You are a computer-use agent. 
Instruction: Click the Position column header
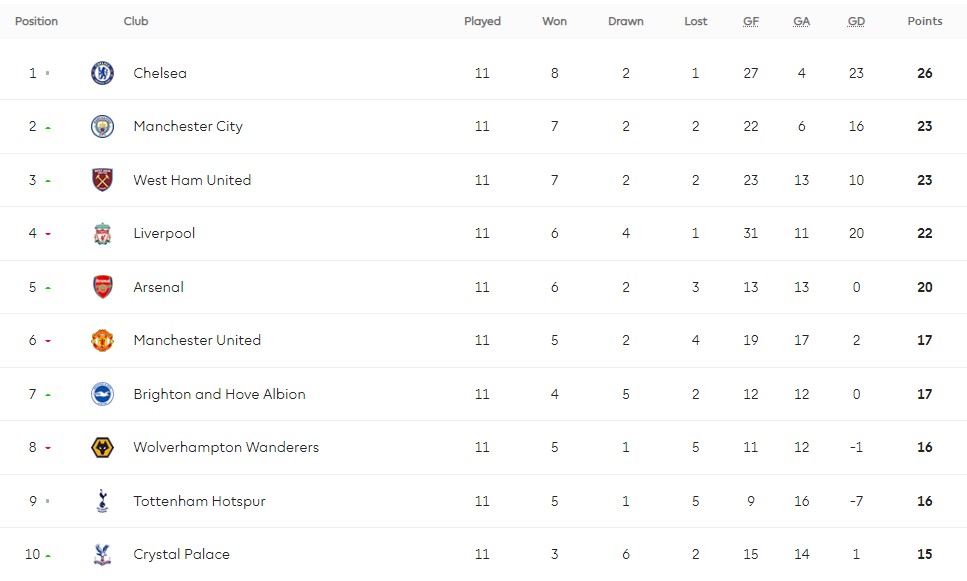click(x=36, y=22)
